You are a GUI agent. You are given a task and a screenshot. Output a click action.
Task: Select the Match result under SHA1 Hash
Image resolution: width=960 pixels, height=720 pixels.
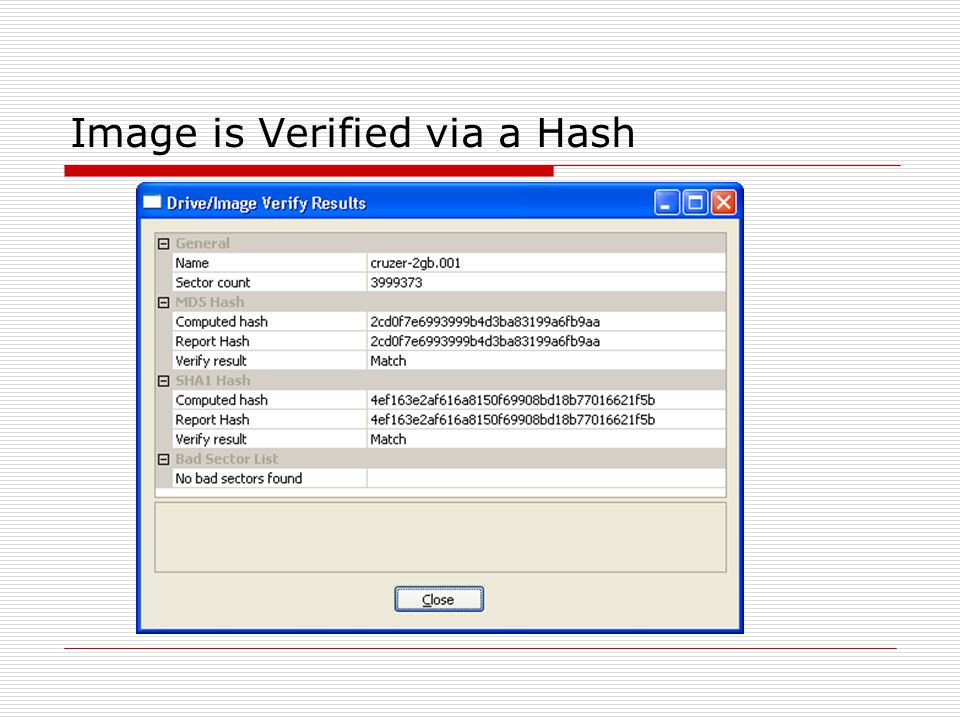click(x=388, y=440)
